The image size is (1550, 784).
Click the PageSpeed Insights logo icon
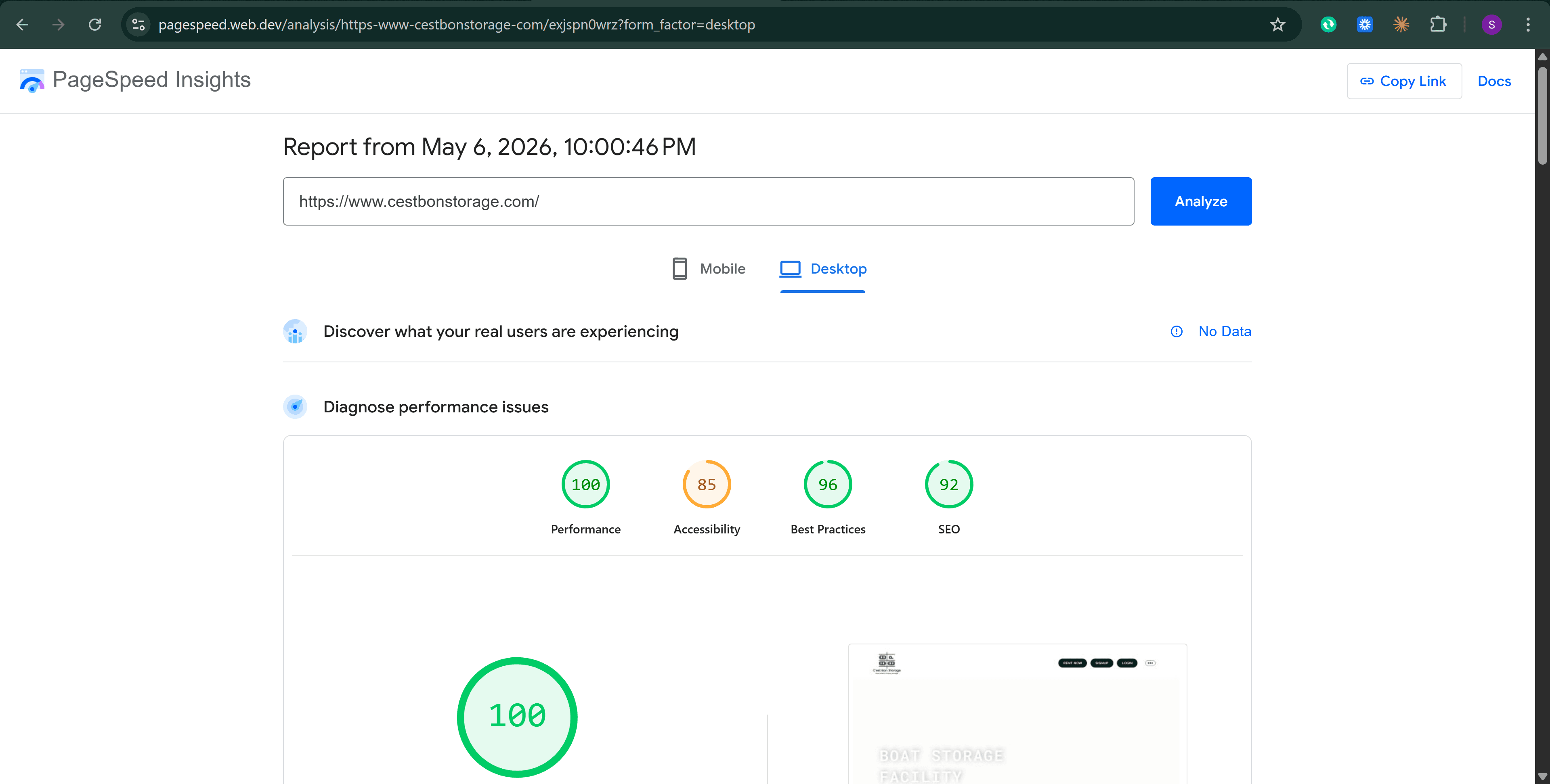tap(32, 81)
